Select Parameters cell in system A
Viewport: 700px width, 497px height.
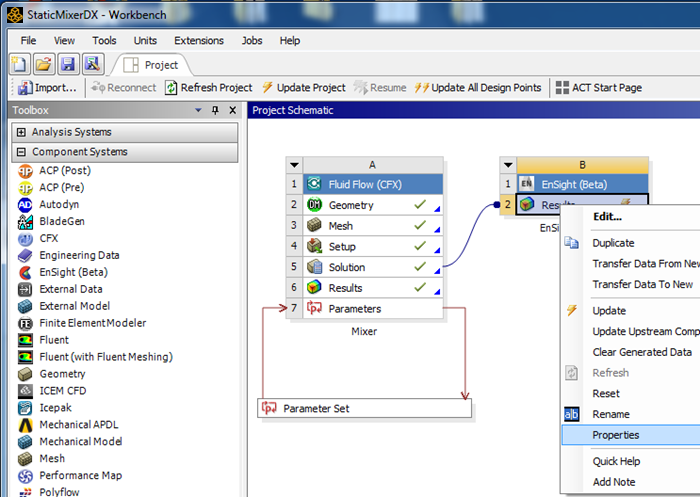[373, 309]
